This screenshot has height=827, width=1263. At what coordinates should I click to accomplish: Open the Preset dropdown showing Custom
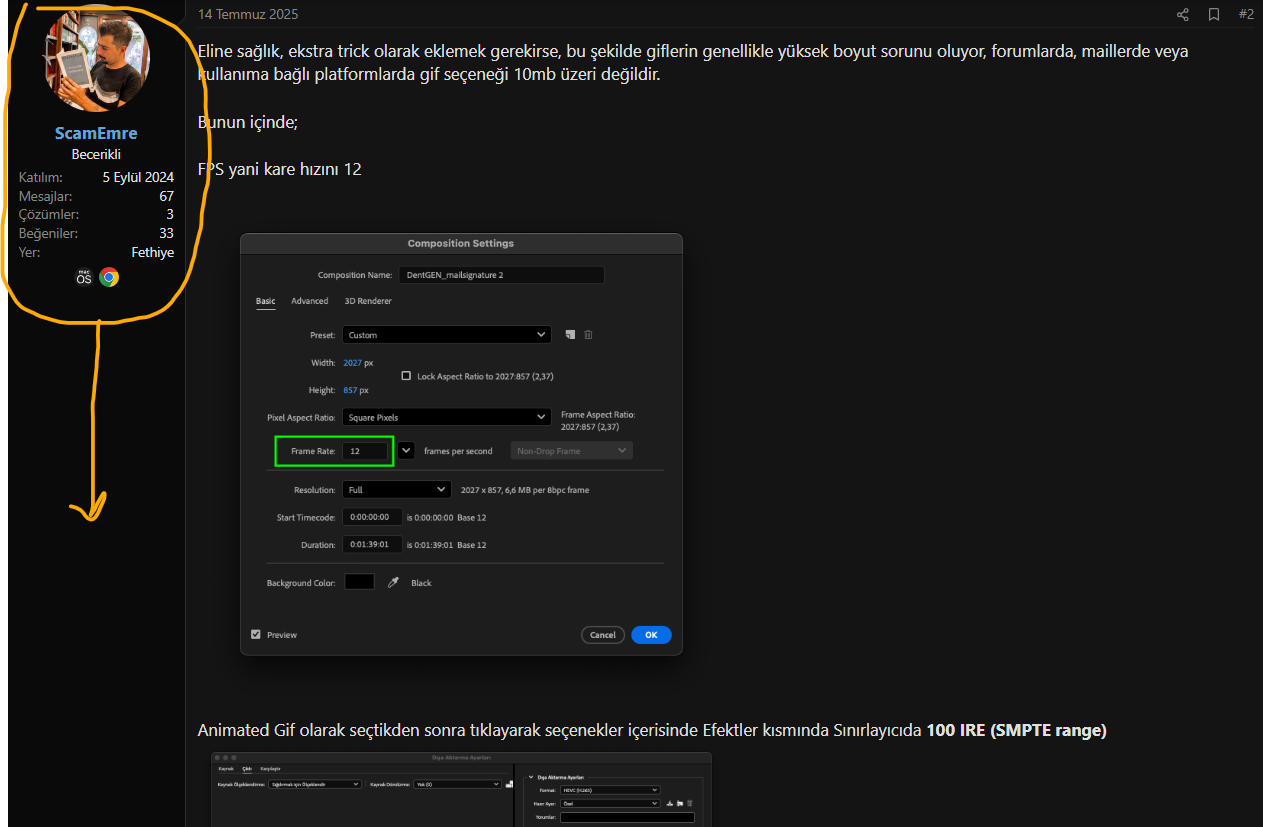[x=446, y=335]
